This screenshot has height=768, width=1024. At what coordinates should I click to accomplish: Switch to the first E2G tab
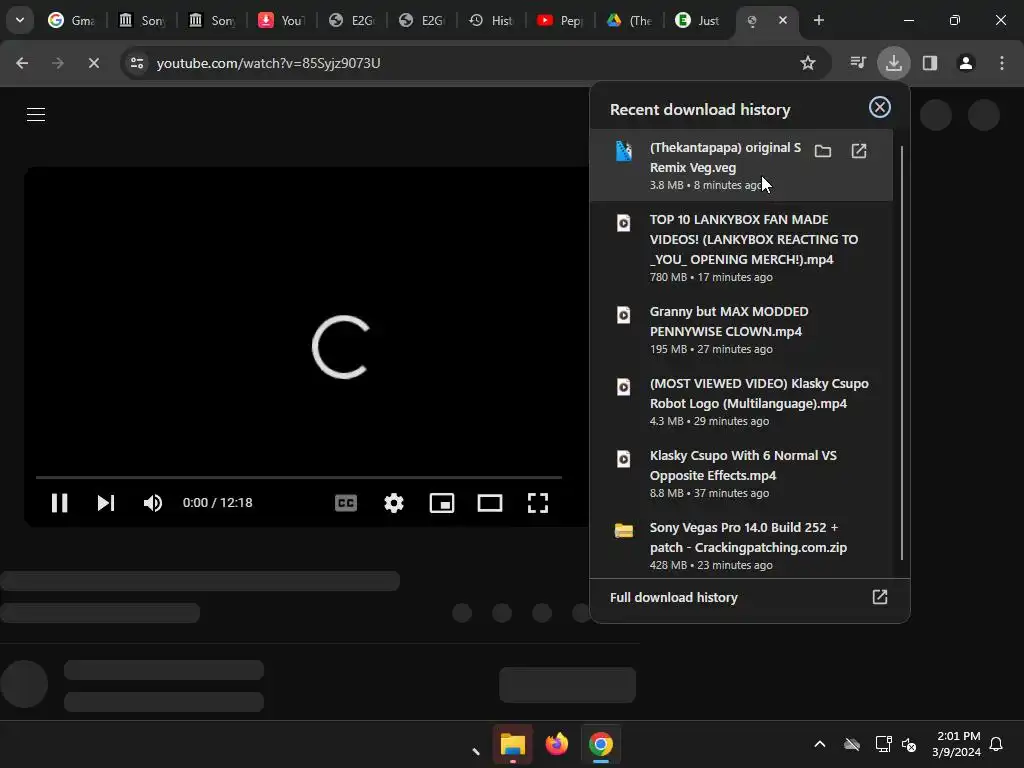pyautogui.click(x=351, y=20)
